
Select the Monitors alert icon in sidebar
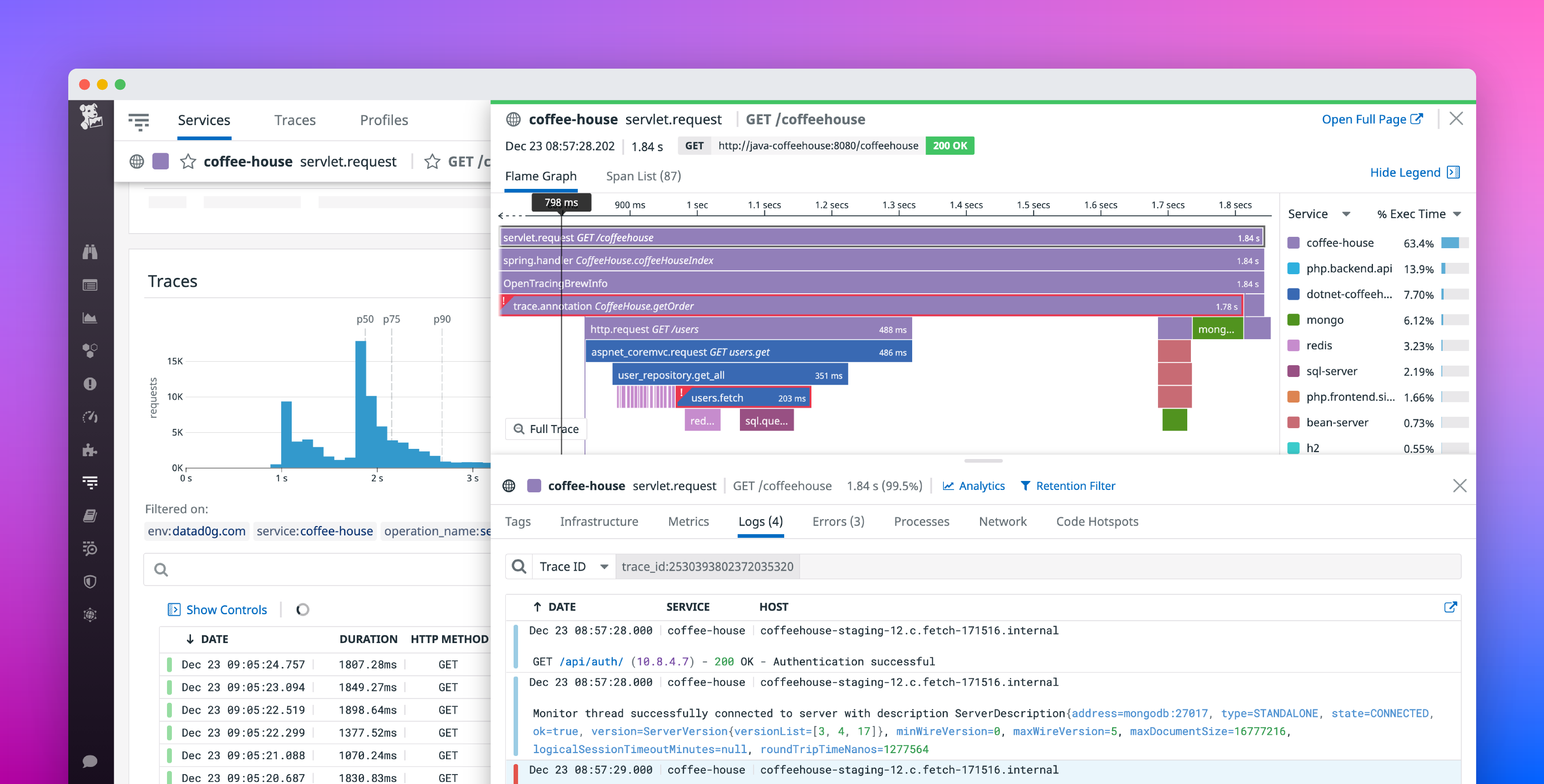click(90, 383)
